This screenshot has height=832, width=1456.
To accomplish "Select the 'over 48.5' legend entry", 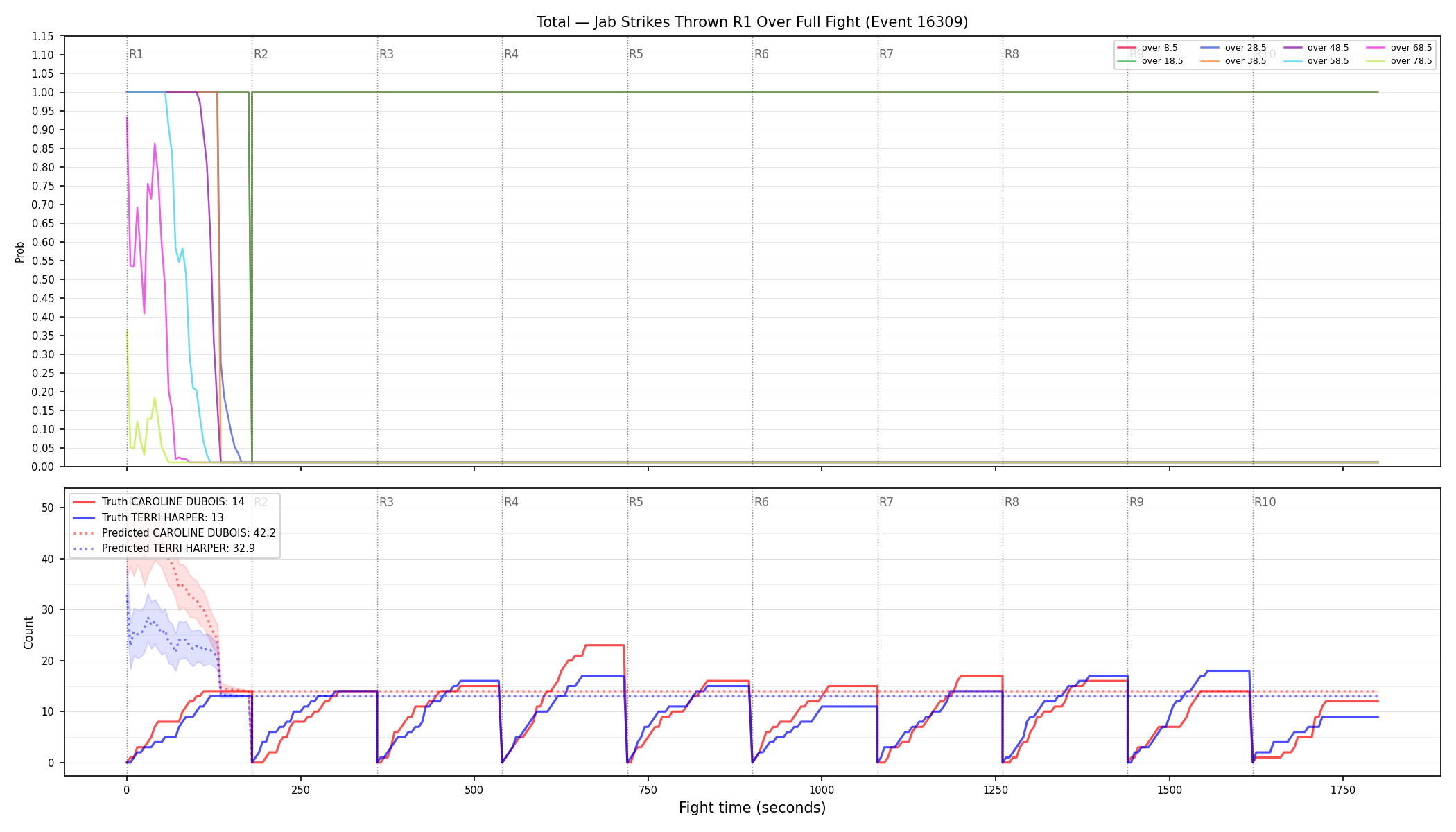I will (x=1316, y=48).
